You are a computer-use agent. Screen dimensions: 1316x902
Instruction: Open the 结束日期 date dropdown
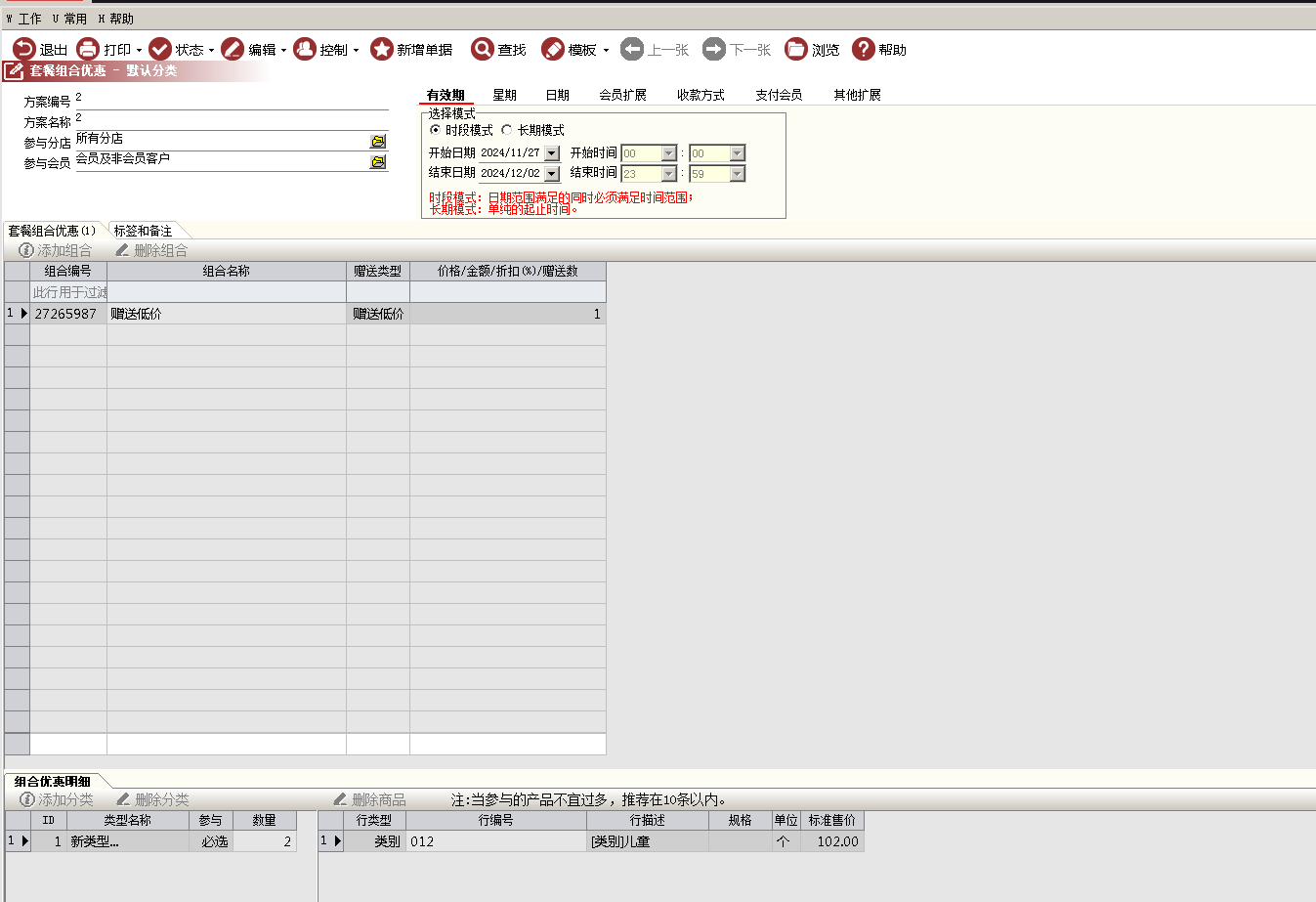552,174
